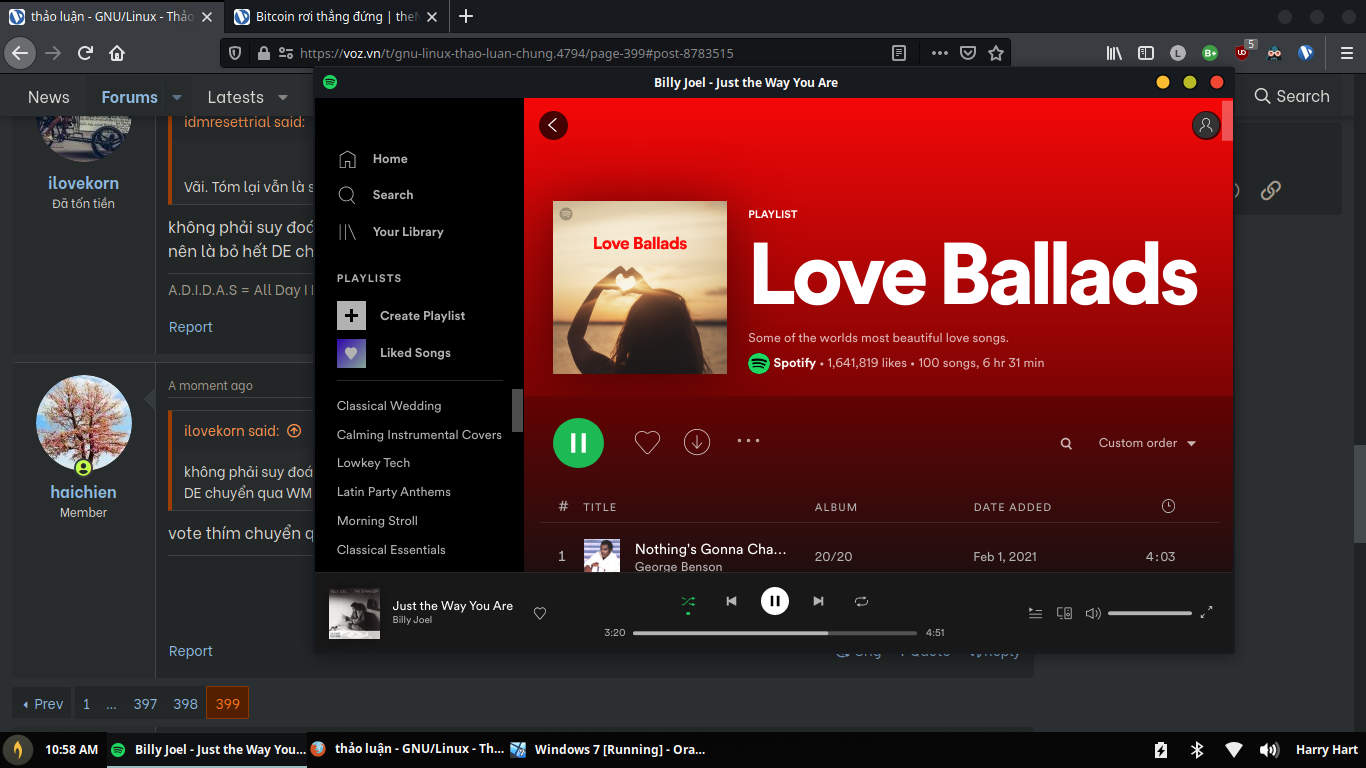Sort the track list by DATE ADDED
1366x768 pixels.
(1012, 507)
